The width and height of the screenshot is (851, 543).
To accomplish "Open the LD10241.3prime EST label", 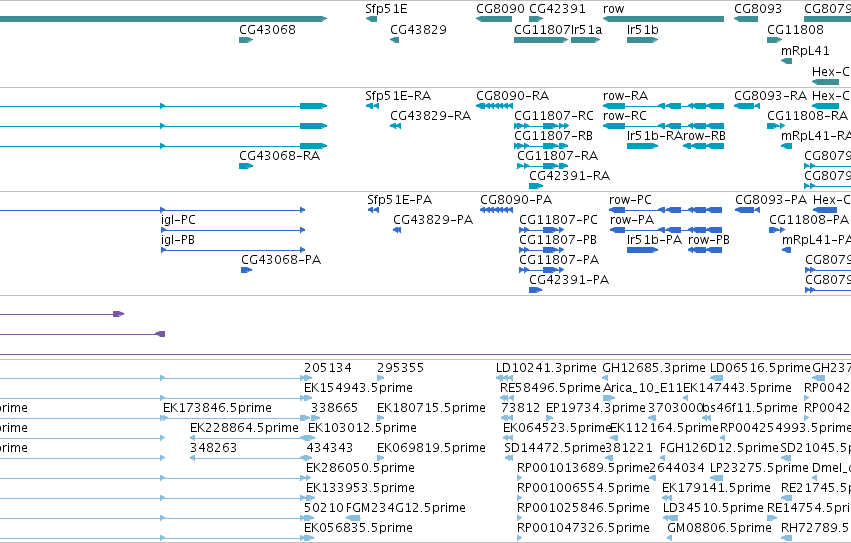I will [x=546, y=368].
